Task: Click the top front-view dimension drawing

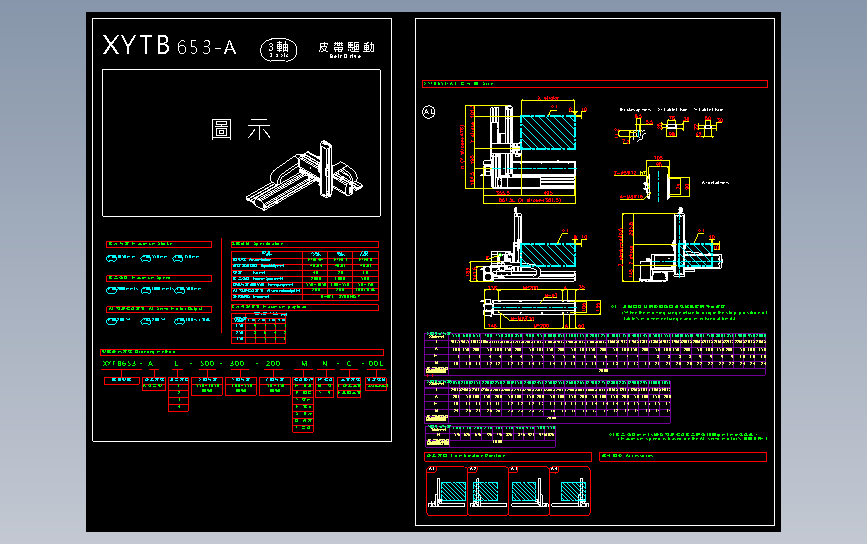Action: pos(526,151)
